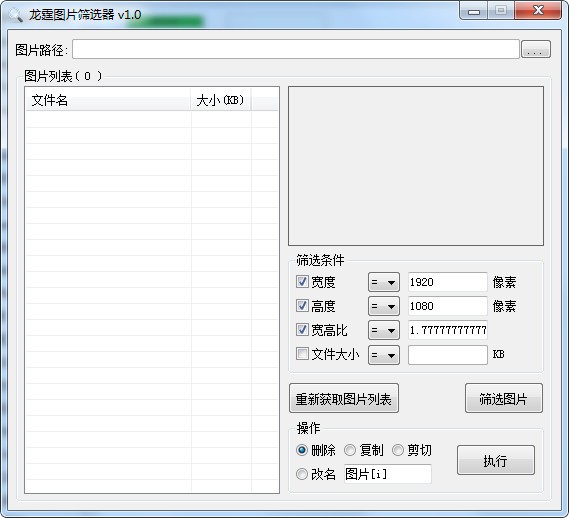Click the rename pattern field 图片[i]

(x=388, y=474)
